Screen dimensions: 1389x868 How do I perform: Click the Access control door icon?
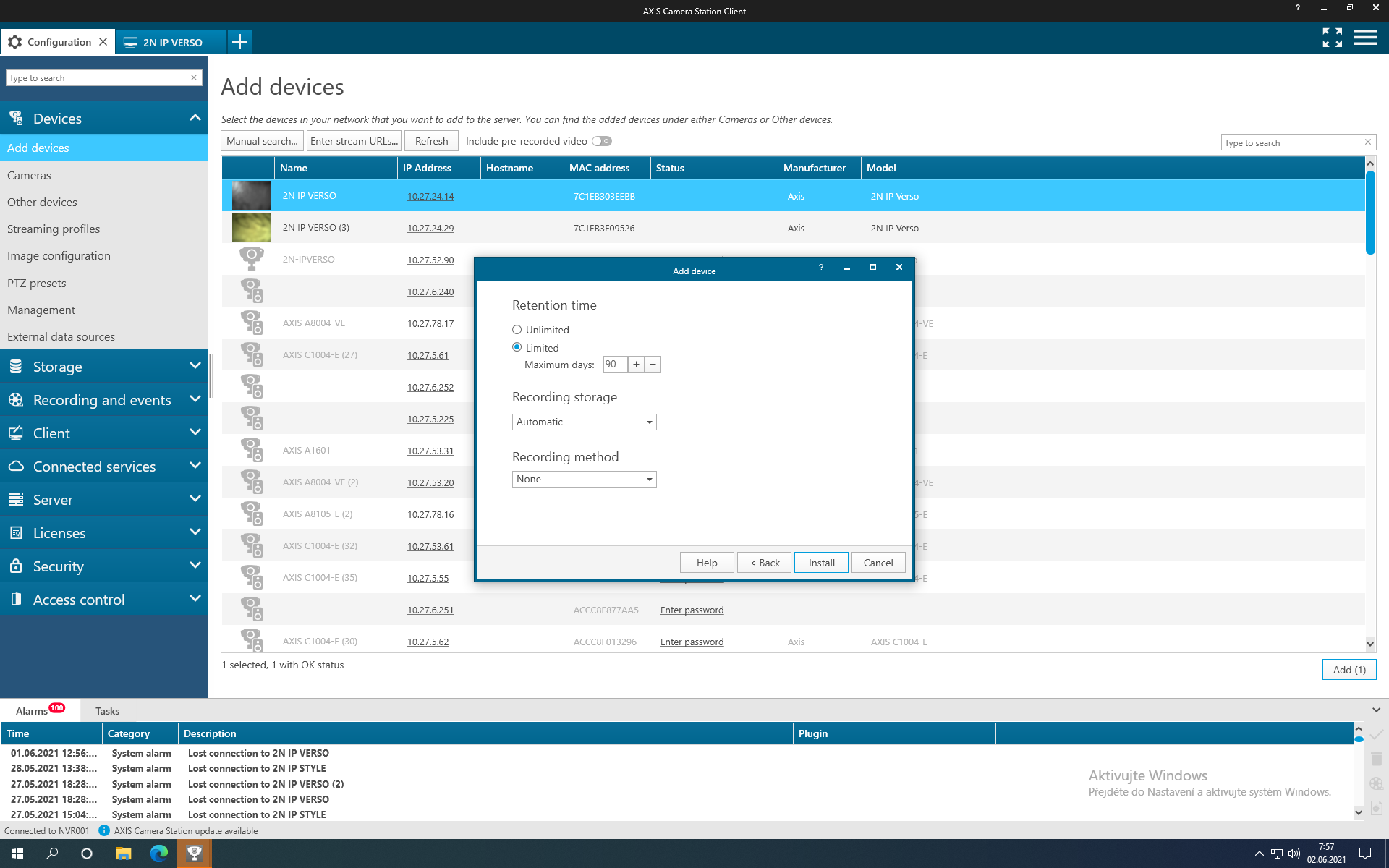[x=16, y=599]
